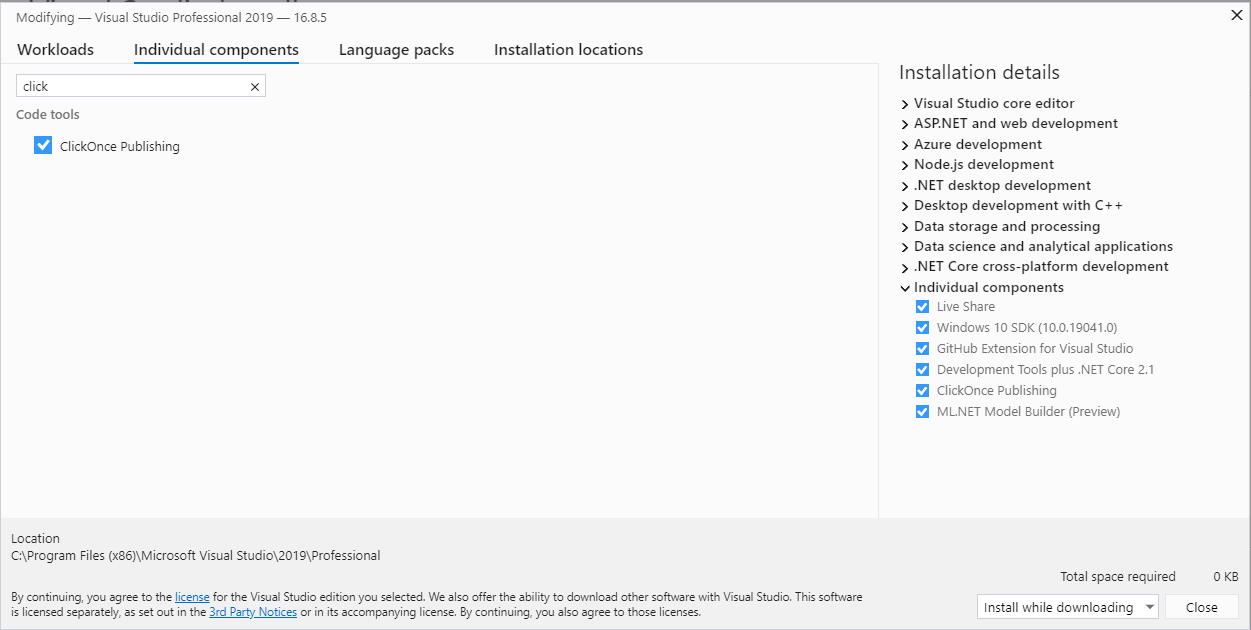Click the Close button
The width and height of the screenshot is (1251, 630).
1202,607
